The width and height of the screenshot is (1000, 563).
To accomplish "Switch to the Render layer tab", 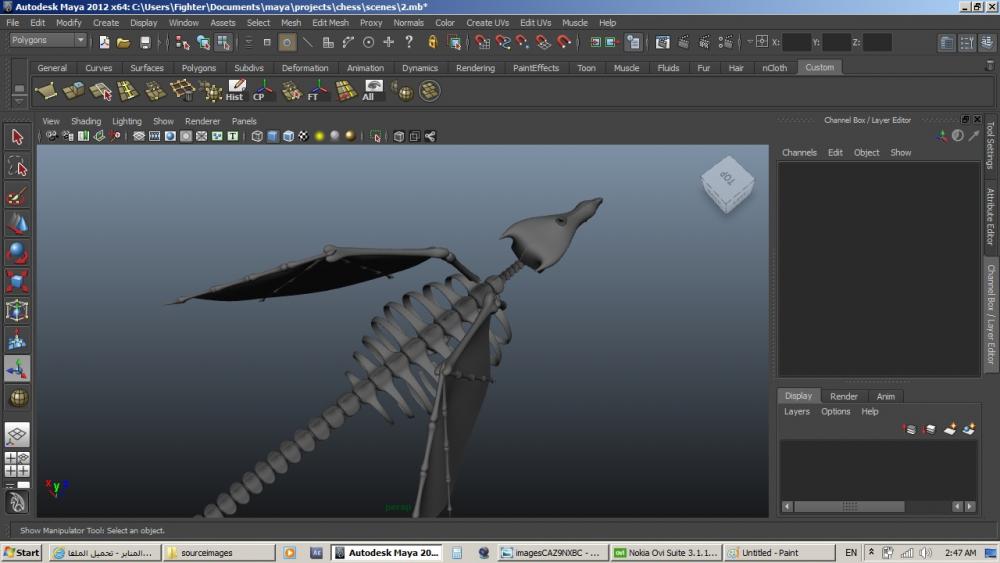I will pos(843,396).
